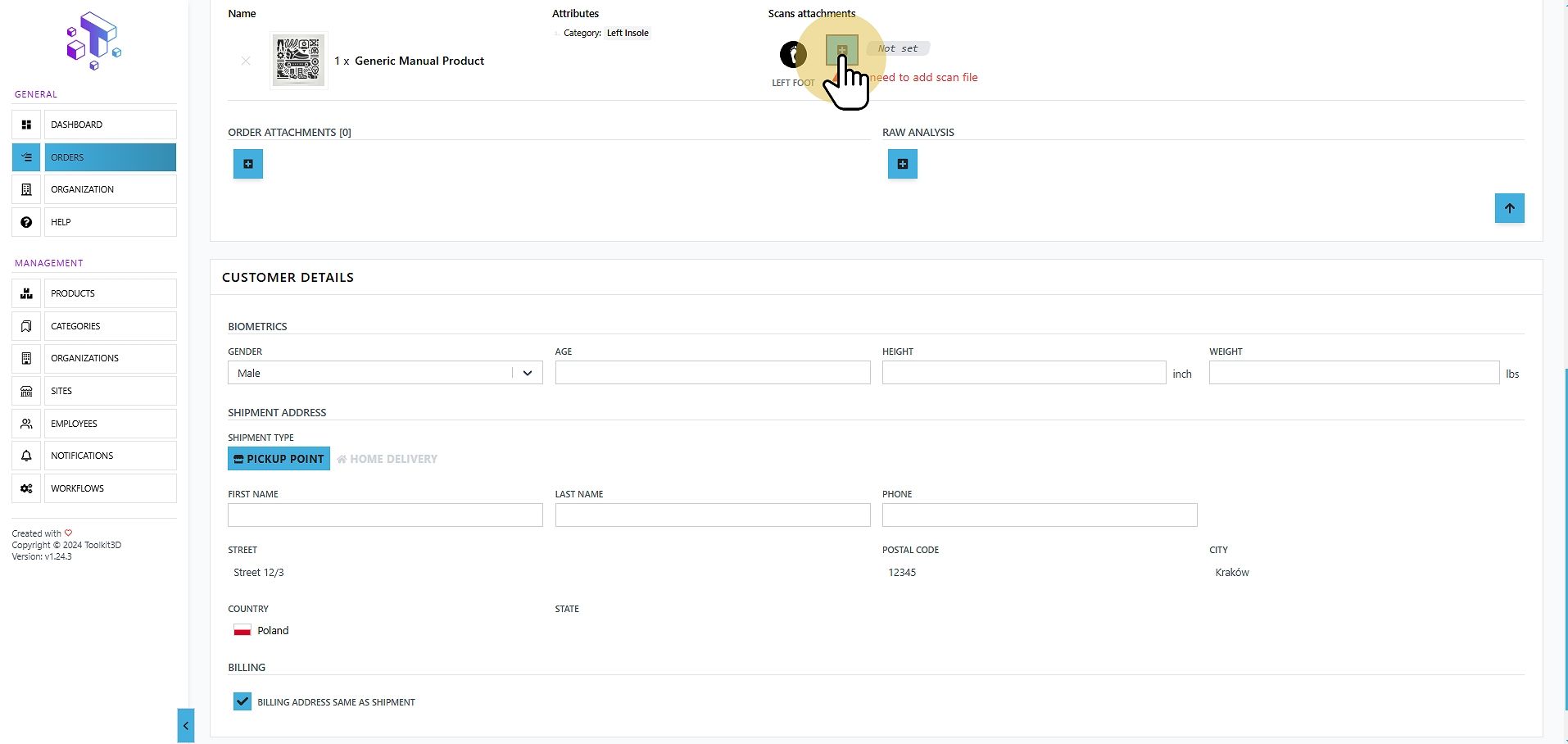Click the Version v1.24.3 text
Image resolution: width=1568 pixels, height=744 pixels.
click(42, 556)
